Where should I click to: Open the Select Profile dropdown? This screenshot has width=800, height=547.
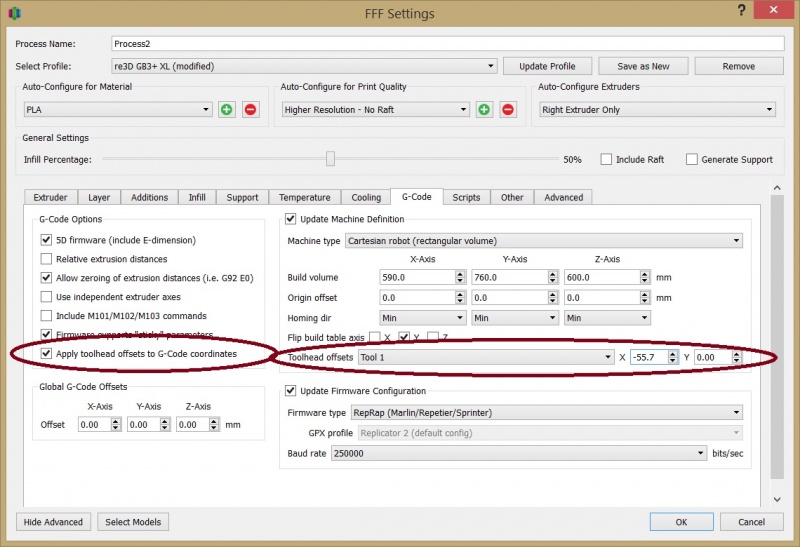coord(304,66)
